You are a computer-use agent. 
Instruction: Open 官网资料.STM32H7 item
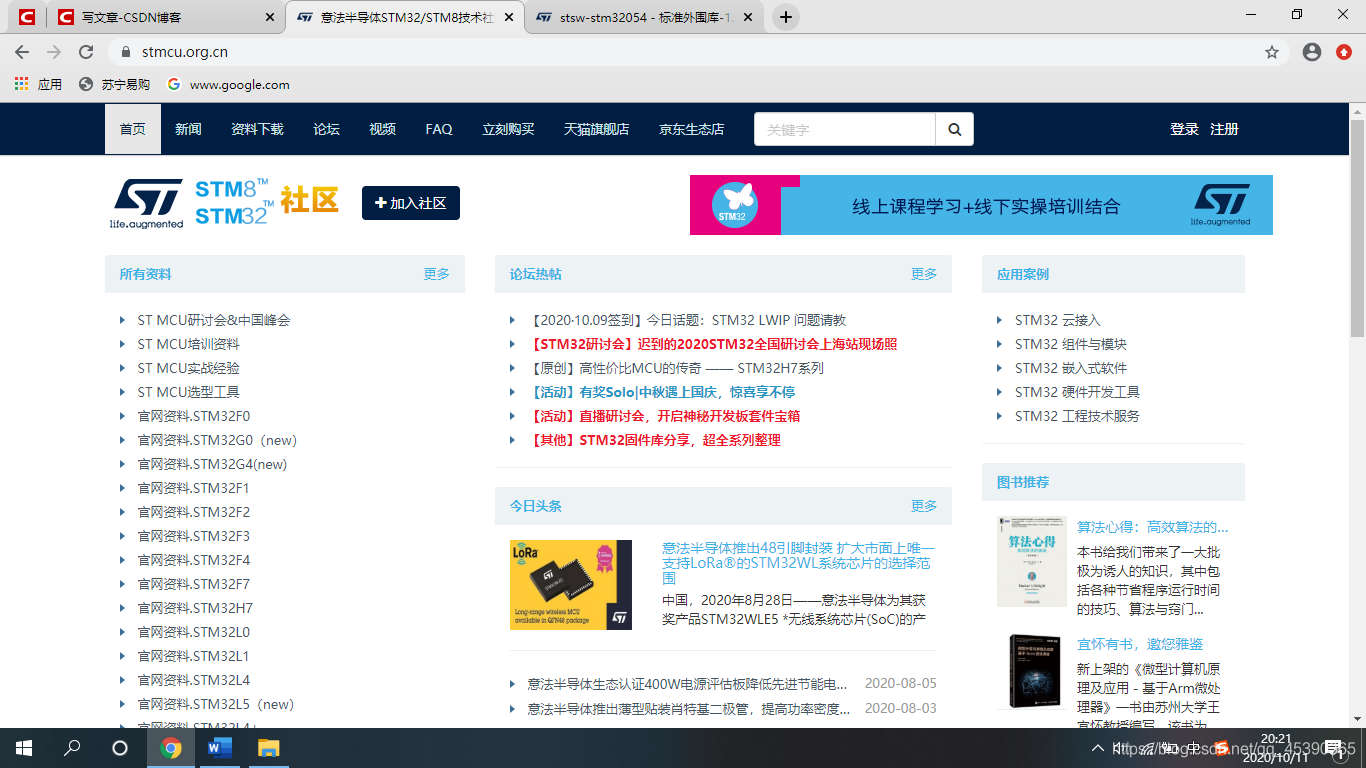[195, 608]
